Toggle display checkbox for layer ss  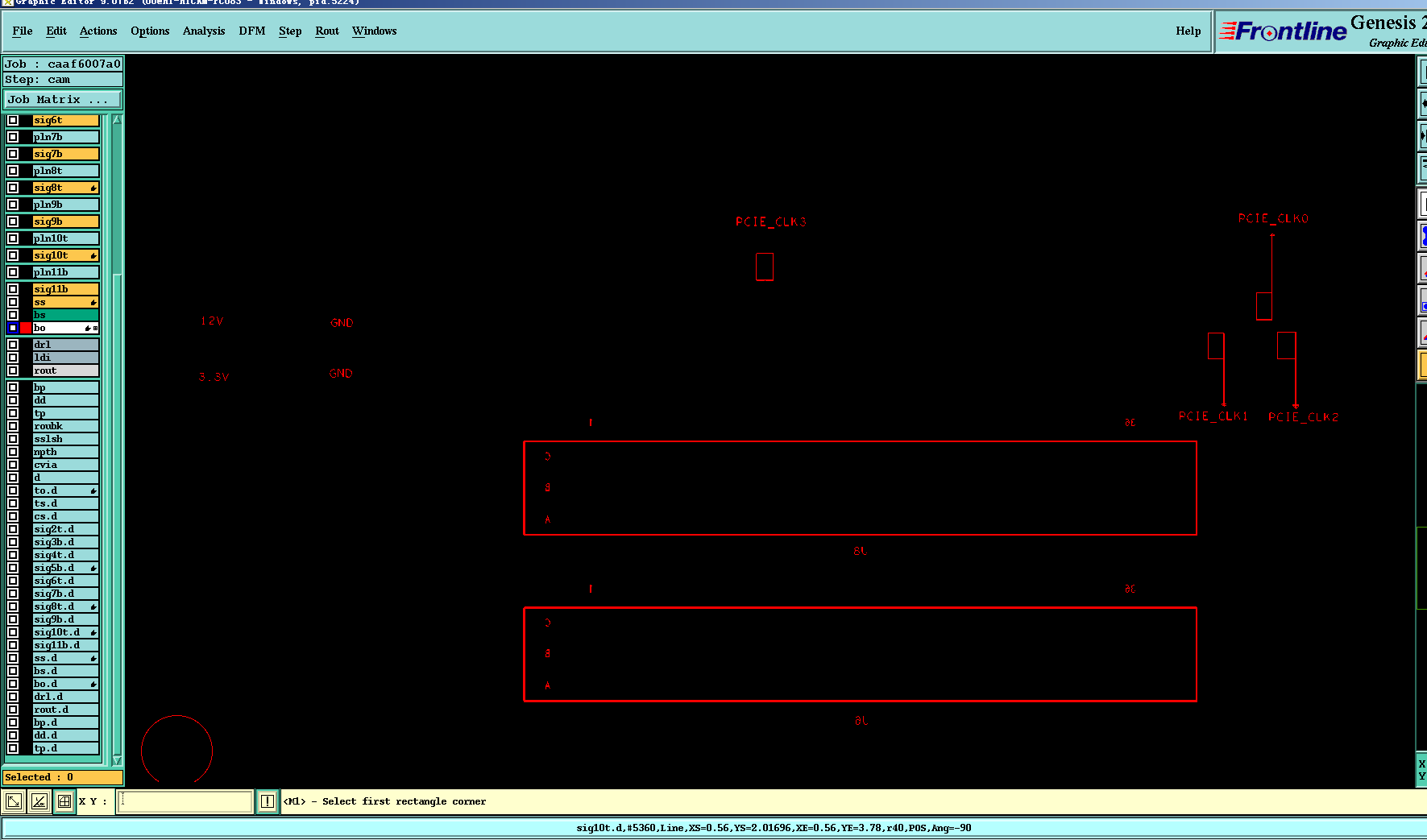click(13, 303)
